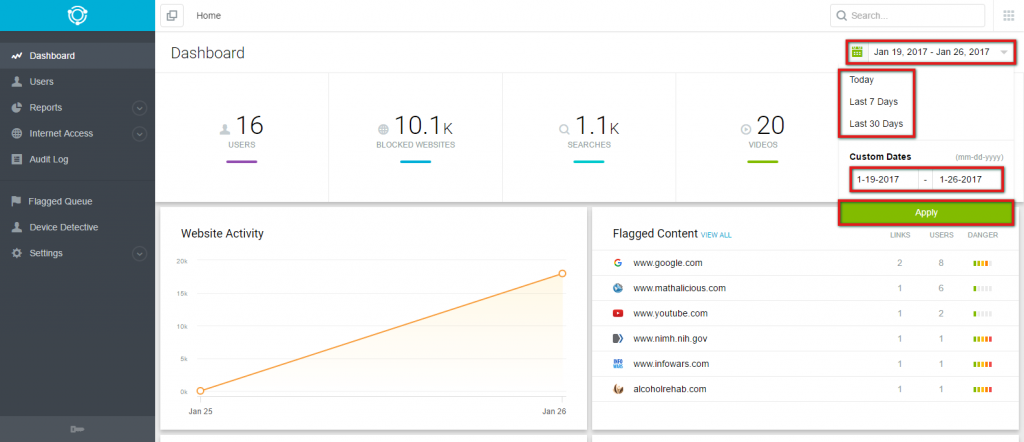Click the Flagged Queue flag icon
The image size is (1024, 442).
tap(16, 202)
